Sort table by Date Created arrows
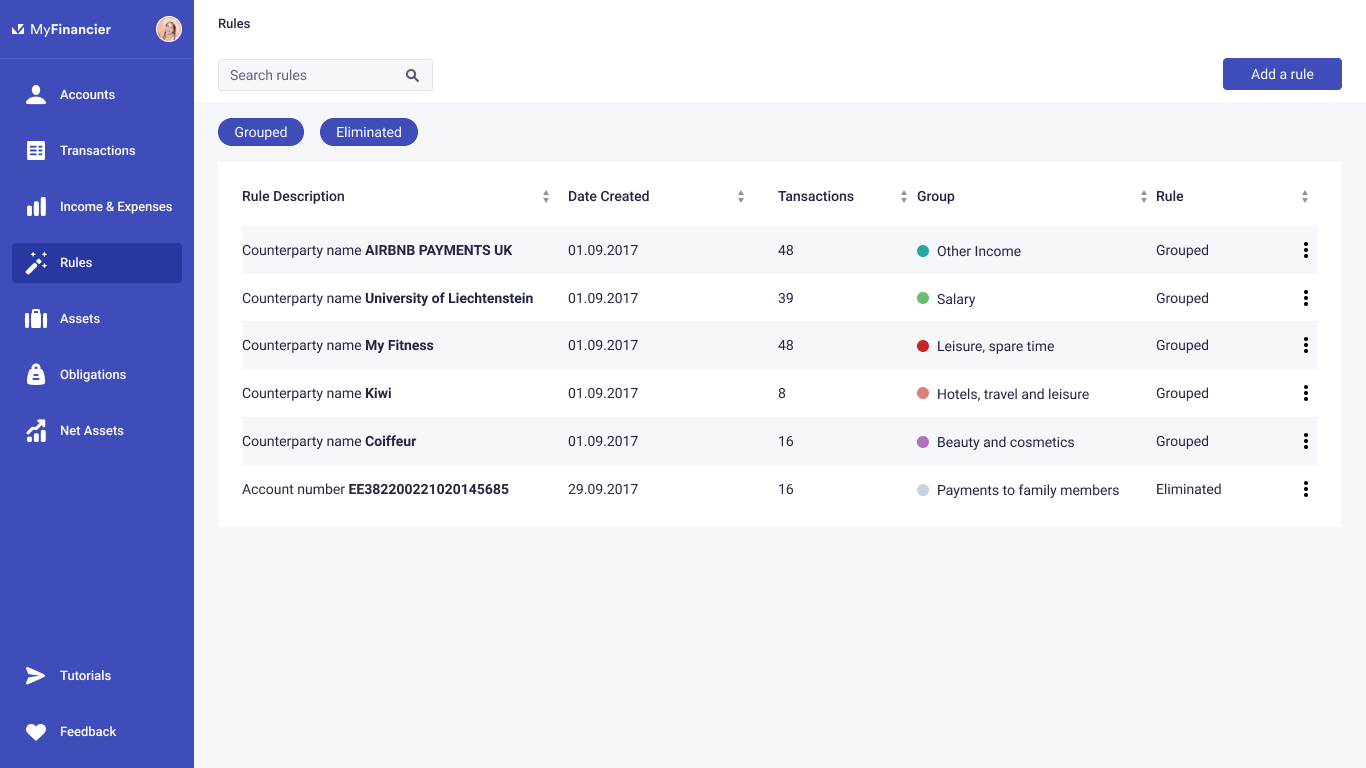1366x768 pixels. 741,197
